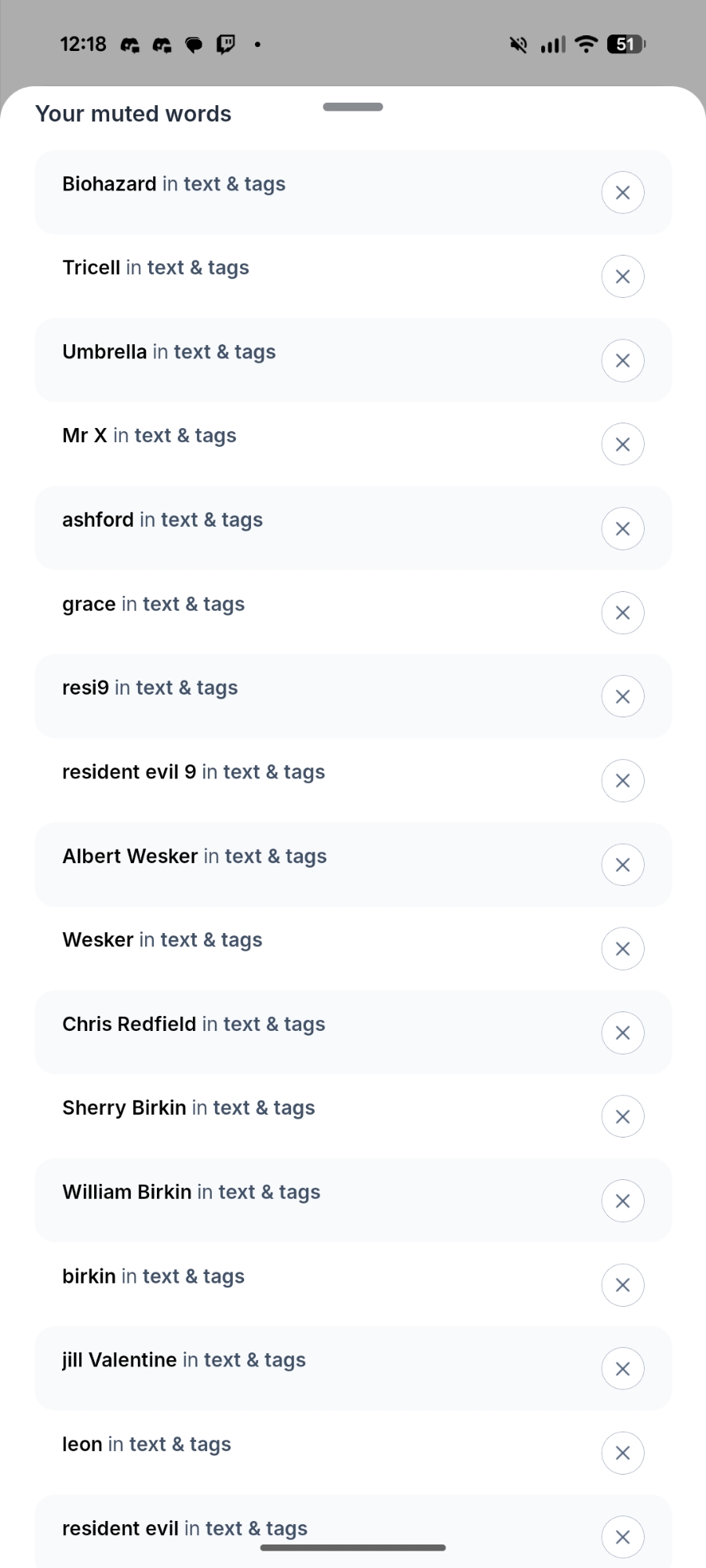Tap the Twitch notification icon in status bar

point(226,45)
